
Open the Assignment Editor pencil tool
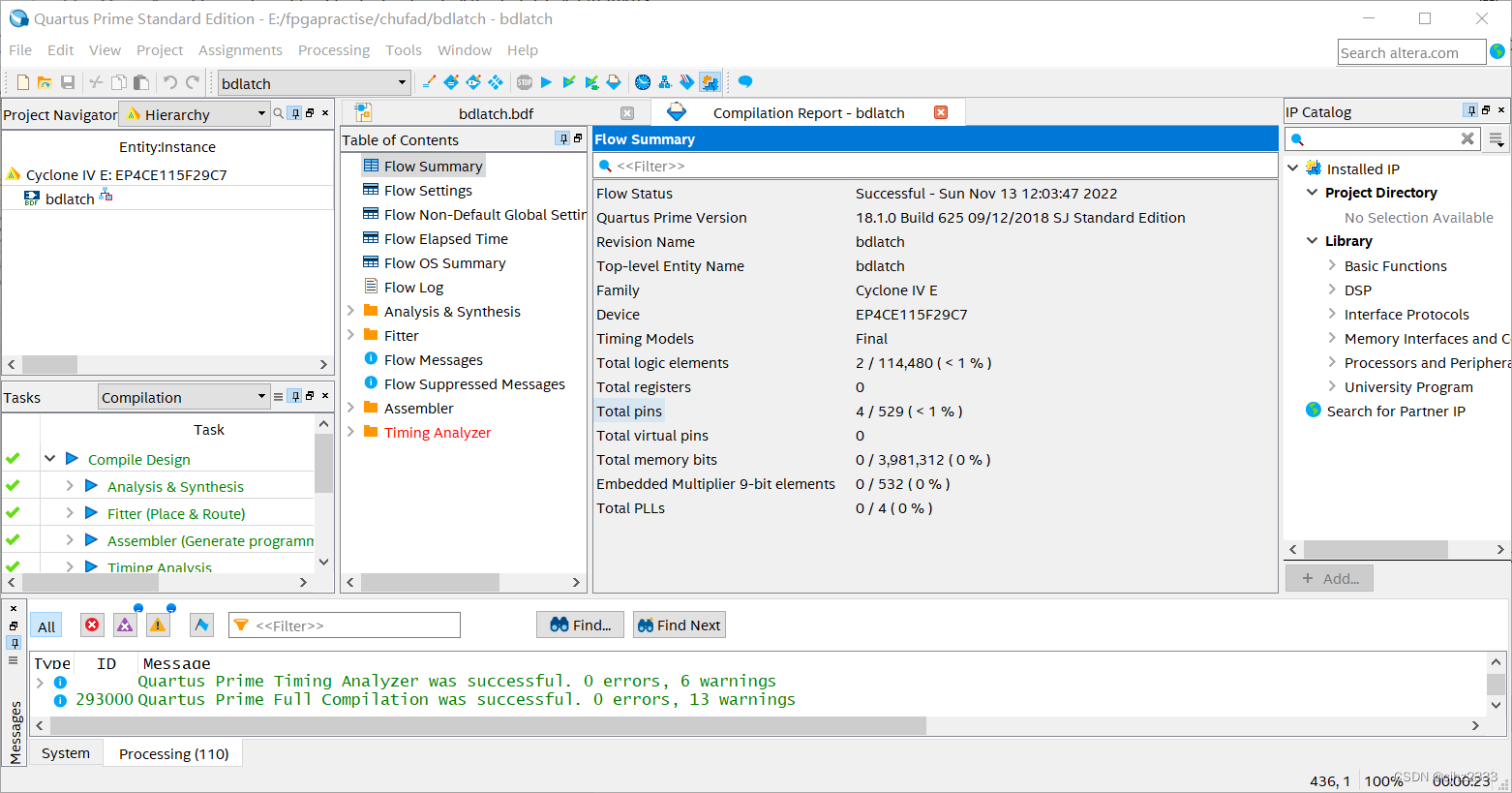(429, 82)
